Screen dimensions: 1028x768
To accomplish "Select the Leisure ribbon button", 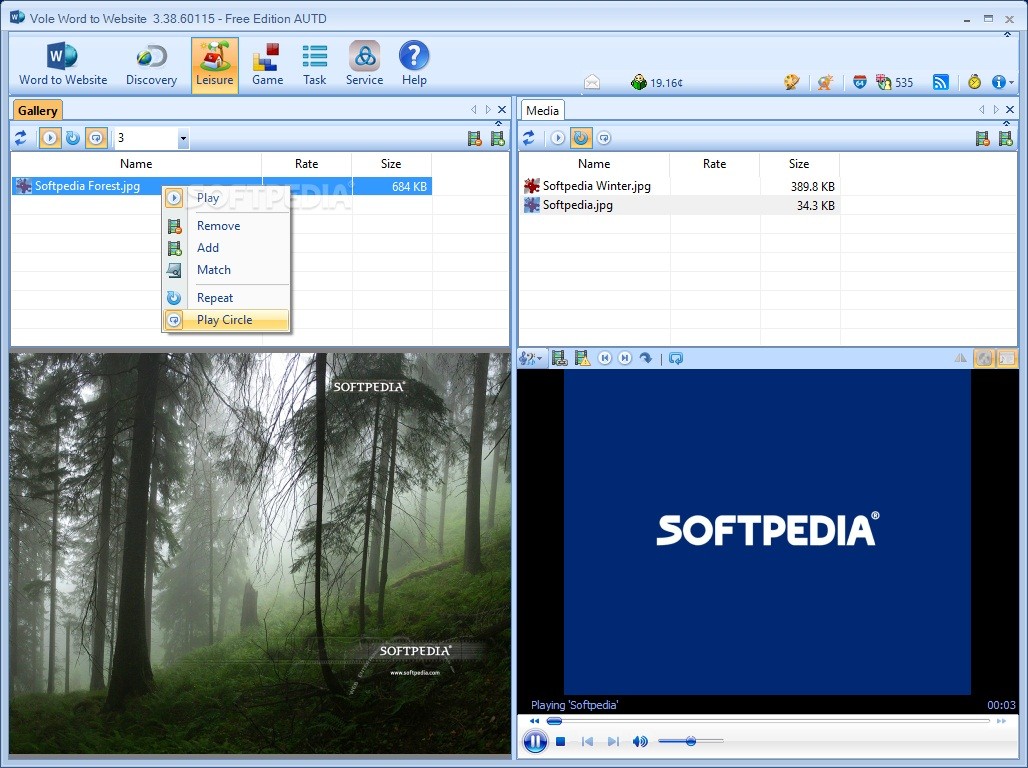I will pyautogui.click(x=214, y=64).
